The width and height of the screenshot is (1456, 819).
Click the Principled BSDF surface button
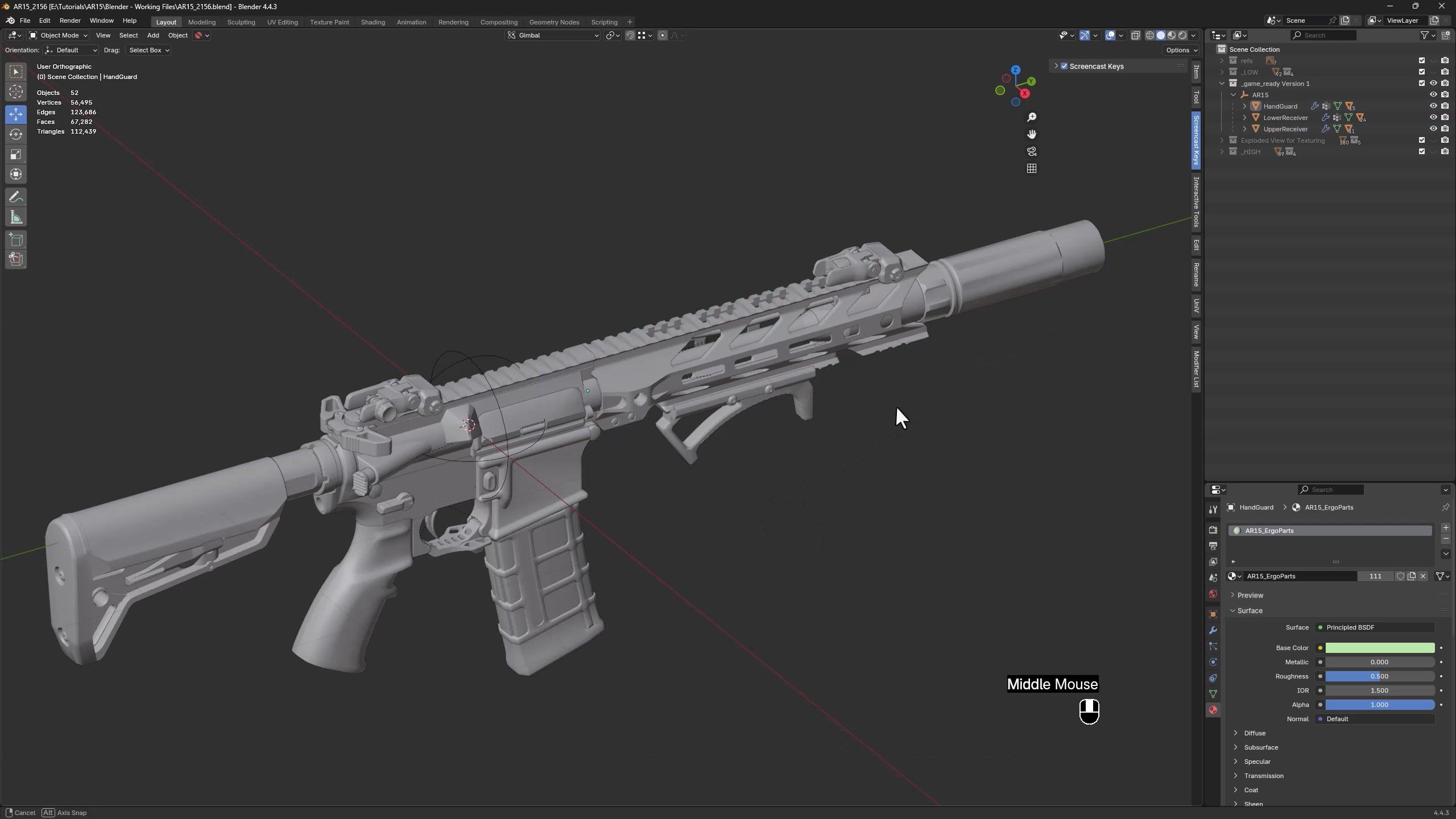(1375, 627)
